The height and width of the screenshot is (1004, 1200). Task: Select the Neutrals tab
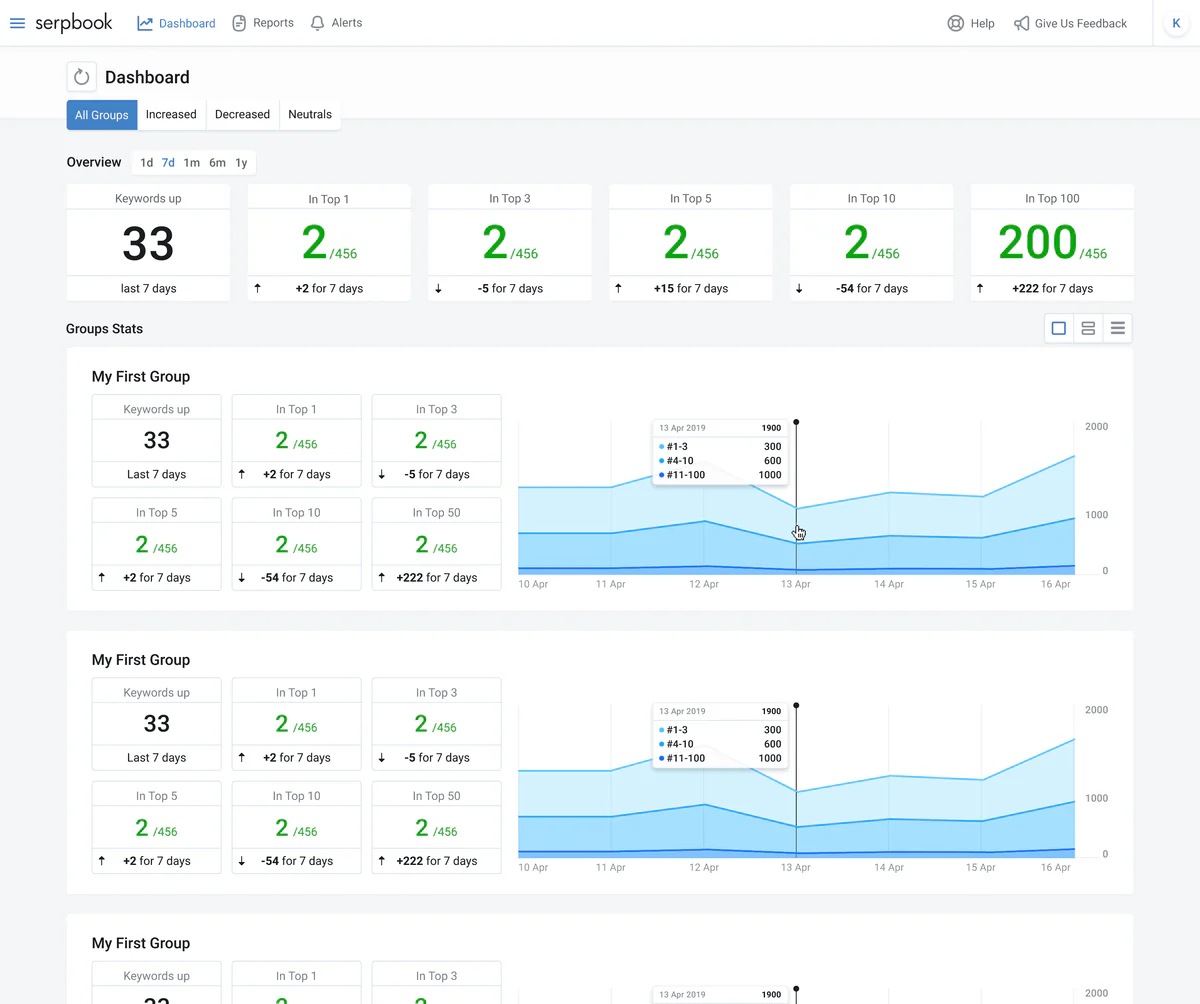click(x=310, y=115)
